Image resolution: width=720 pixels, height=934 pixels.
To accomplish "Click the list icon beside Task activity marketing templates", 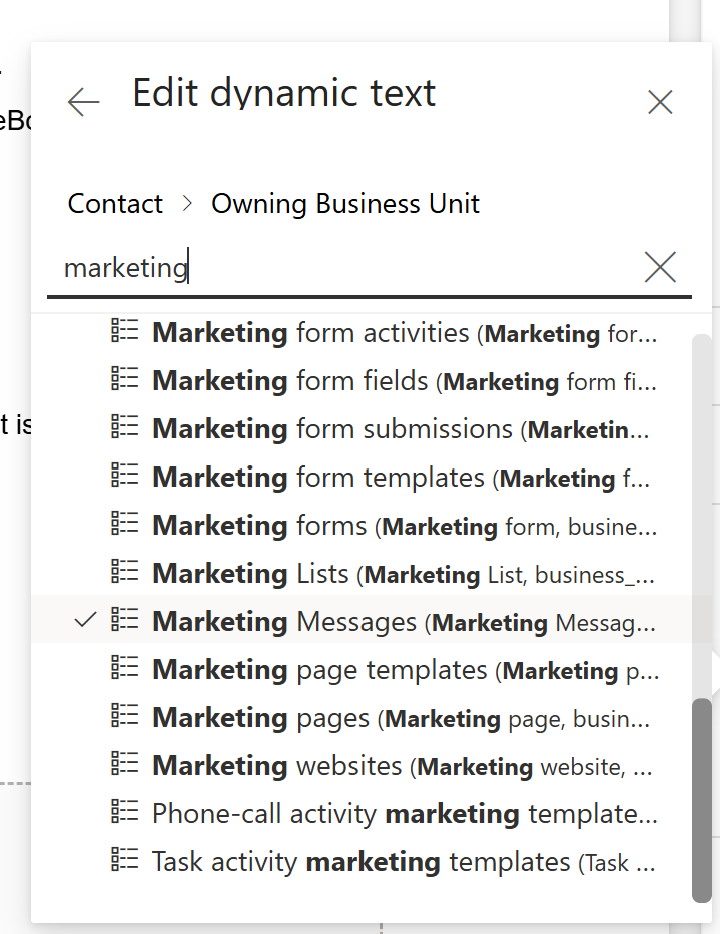I will [x=124, y=861].
